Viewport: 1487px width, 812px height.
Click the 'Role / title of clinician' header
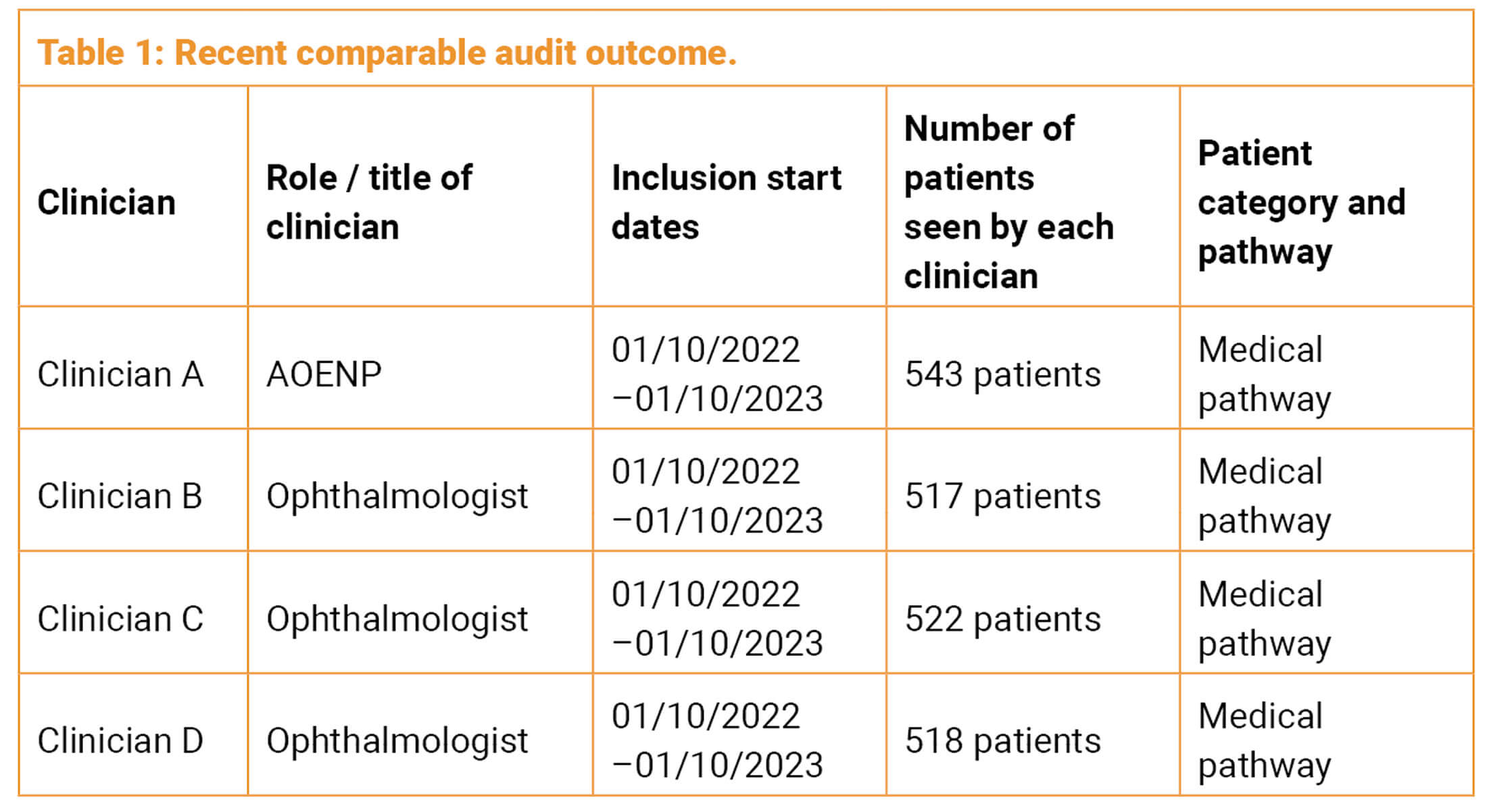pos(369,202)
